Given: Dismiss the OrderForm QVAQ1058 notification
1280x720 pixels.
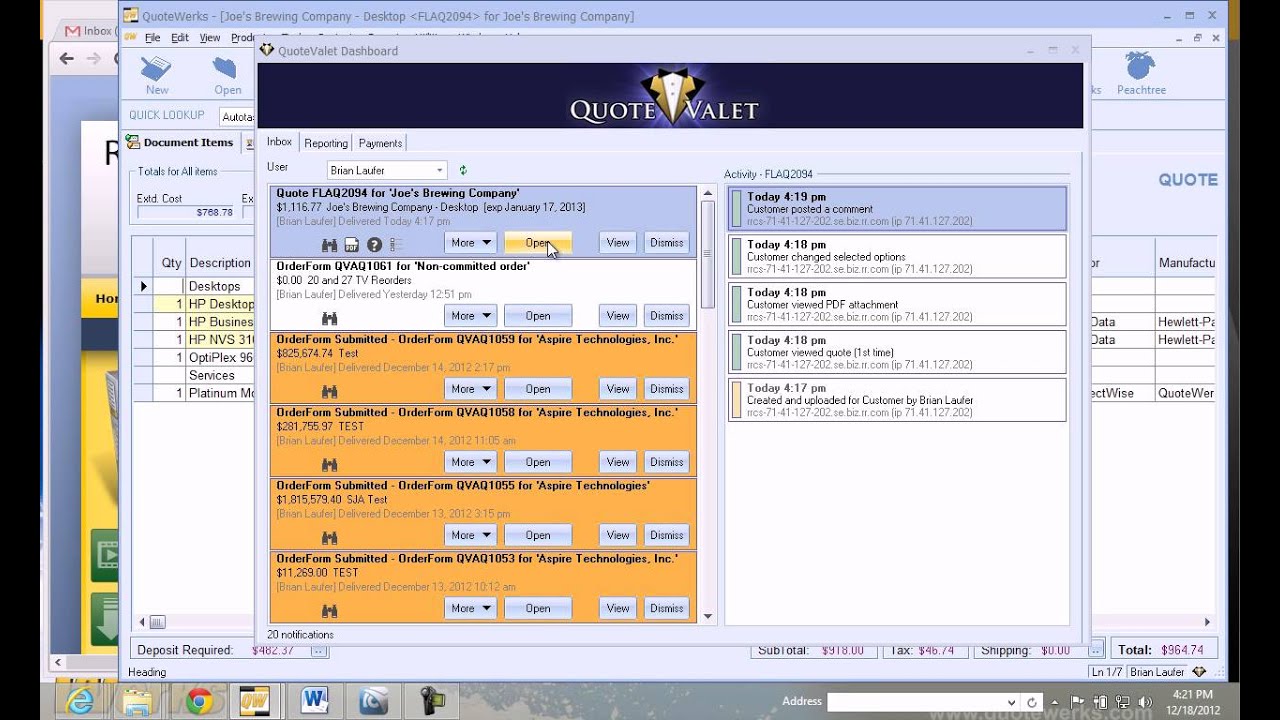Looking at the screenshot, I should [666, 462].
